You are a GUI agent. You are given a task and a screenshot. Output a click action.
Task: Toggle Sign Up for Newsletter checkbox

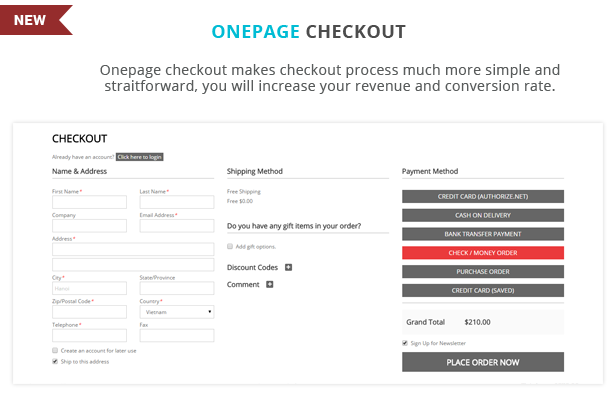click(x=405, y=343)
